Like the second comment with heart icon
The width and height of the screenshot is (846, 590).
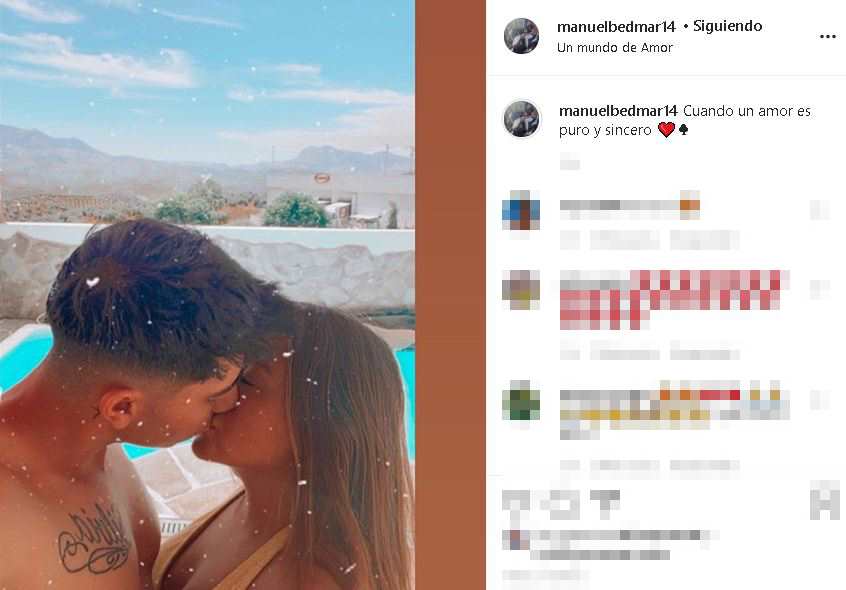[x=820, y=290]
